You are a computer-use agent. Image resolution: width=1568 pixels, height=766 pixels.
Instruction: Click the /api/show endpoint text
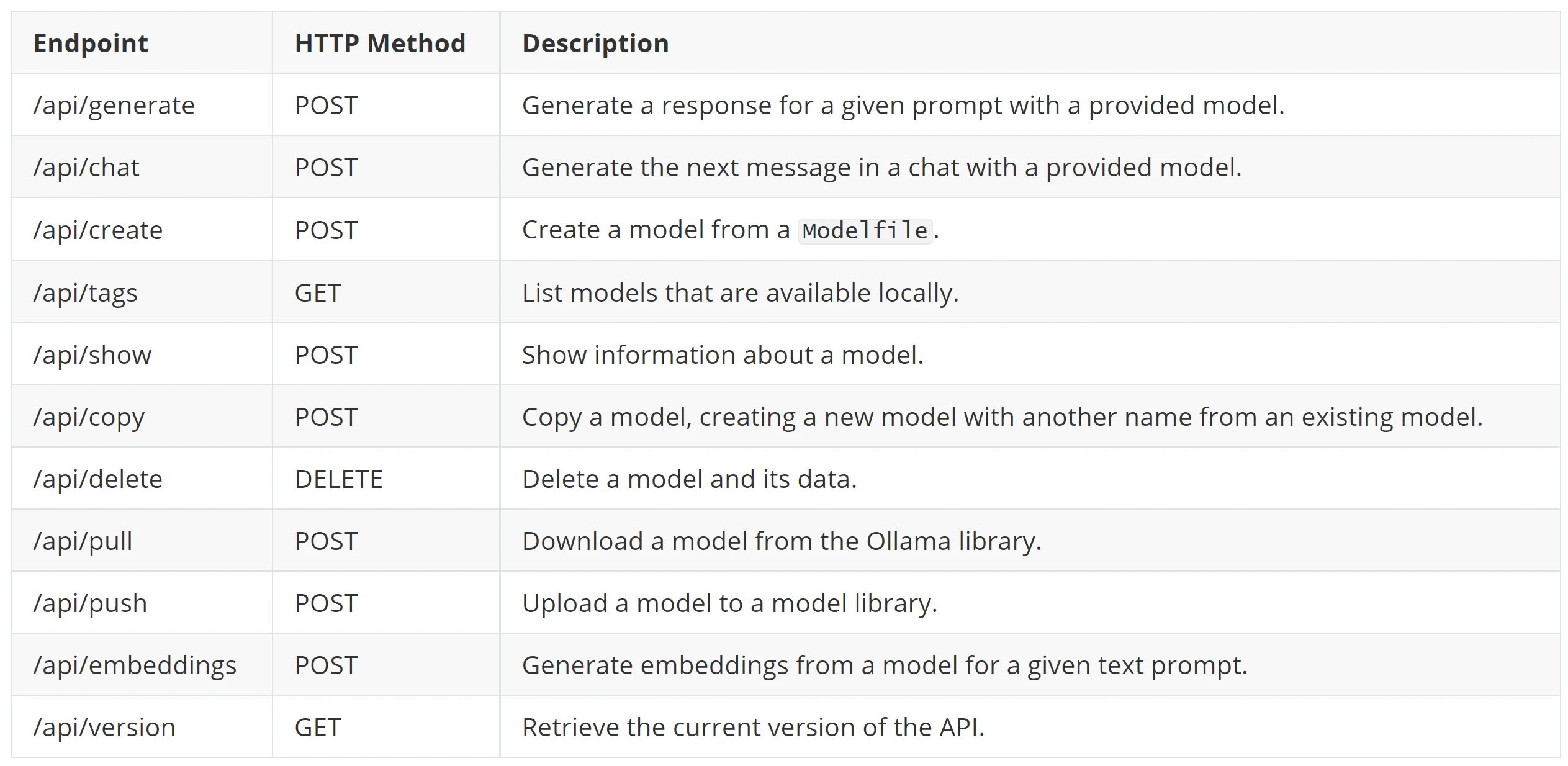pyautogui.click(x=92, y=355)
